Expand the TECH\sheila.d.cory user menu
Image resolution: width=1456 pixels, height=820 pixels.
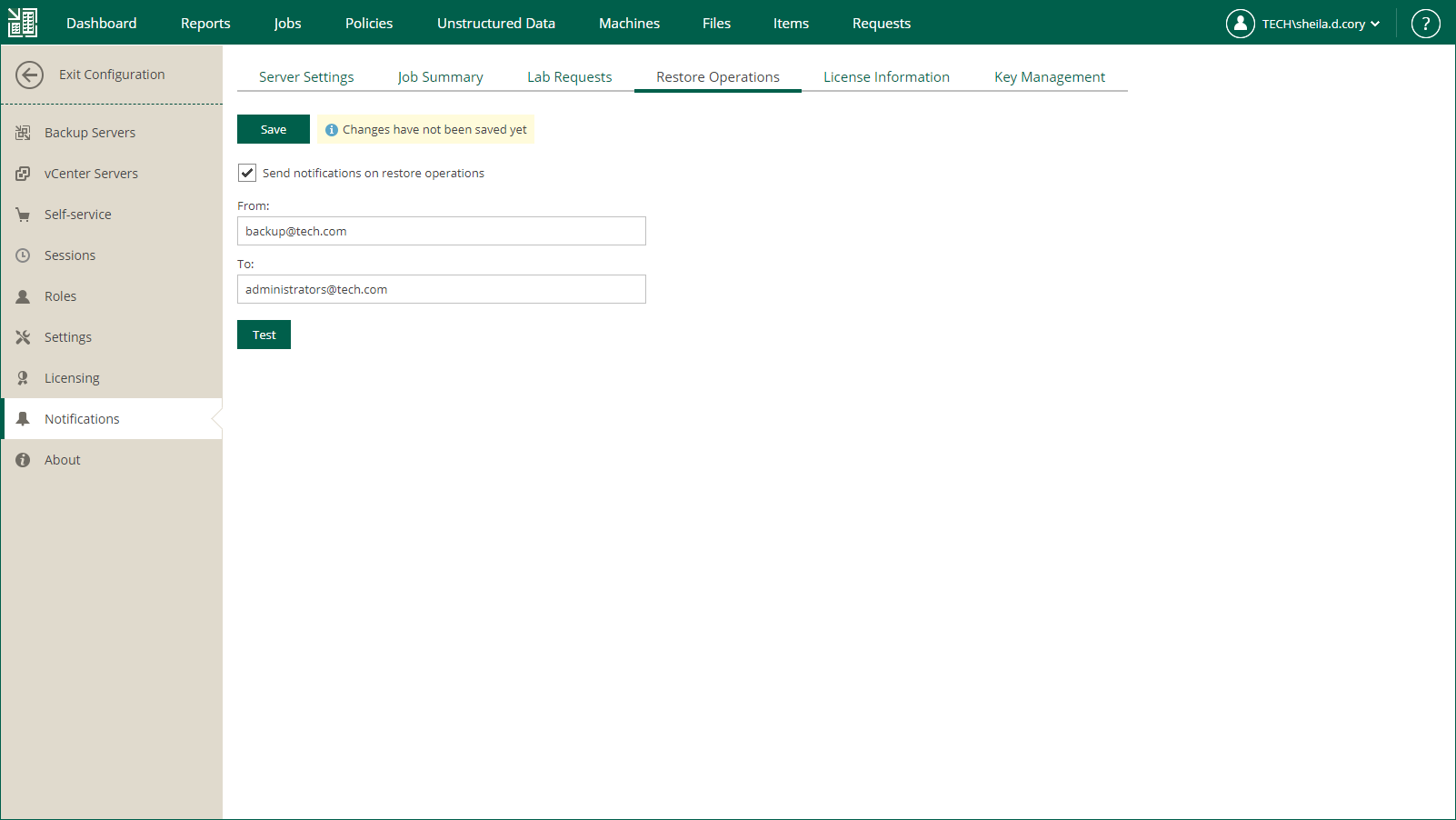click(1312, 25)
